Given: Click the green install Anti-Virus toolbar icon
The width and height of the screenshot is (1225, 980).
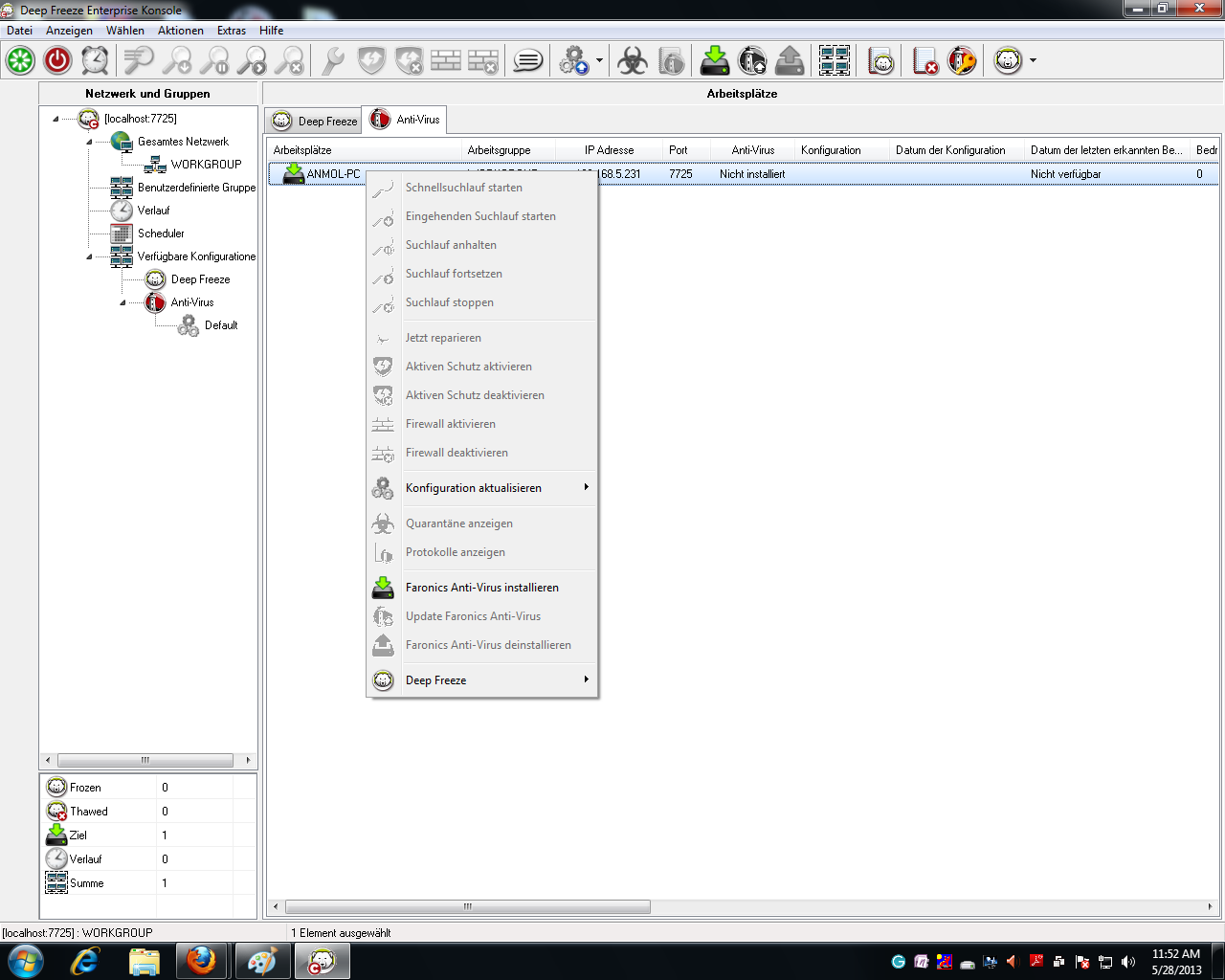Looking at the screenshot, I should coord(715,60).
